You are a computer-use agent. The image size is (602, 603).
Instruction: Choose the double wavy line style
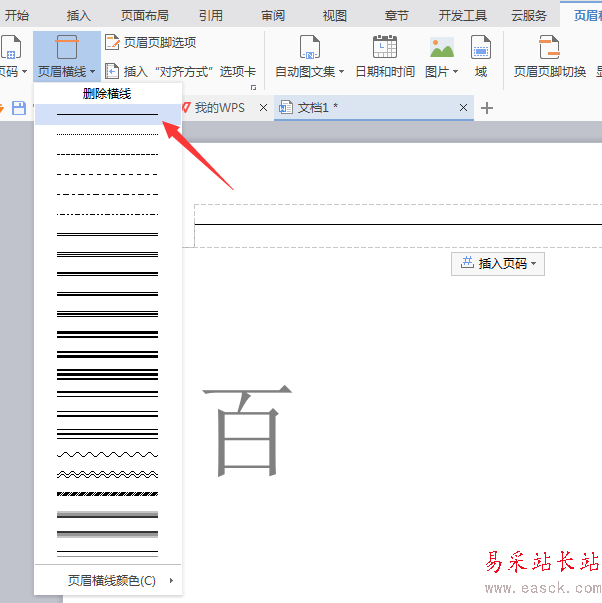pos(108,475)
